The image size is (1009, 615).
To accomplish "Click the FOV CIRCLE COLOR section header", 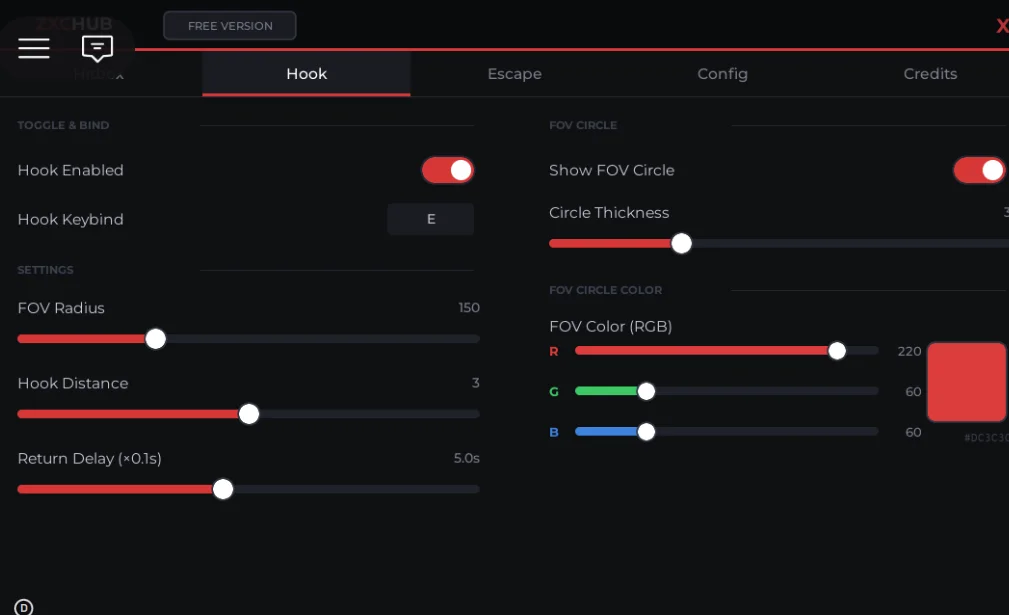I will [x=606, y=290].
